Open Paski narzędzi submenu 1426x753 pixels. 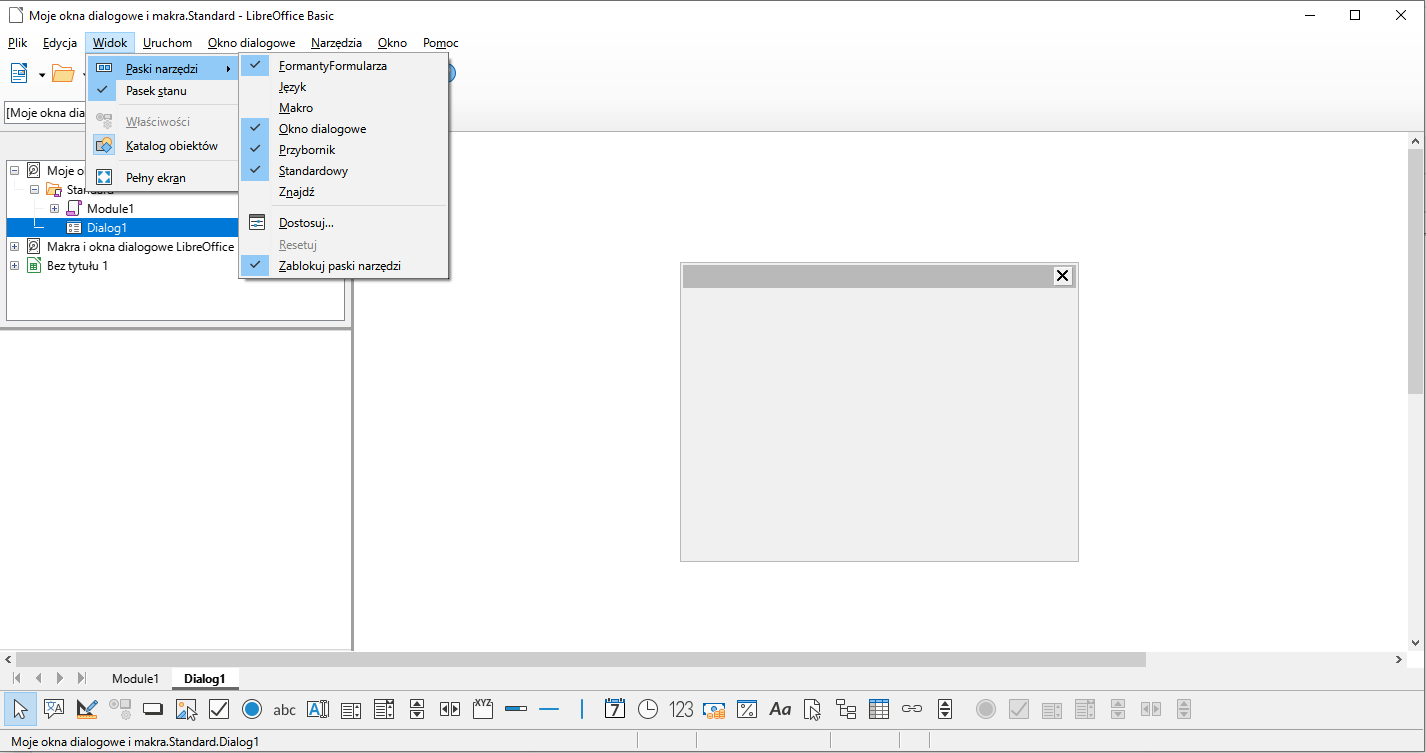162,69
